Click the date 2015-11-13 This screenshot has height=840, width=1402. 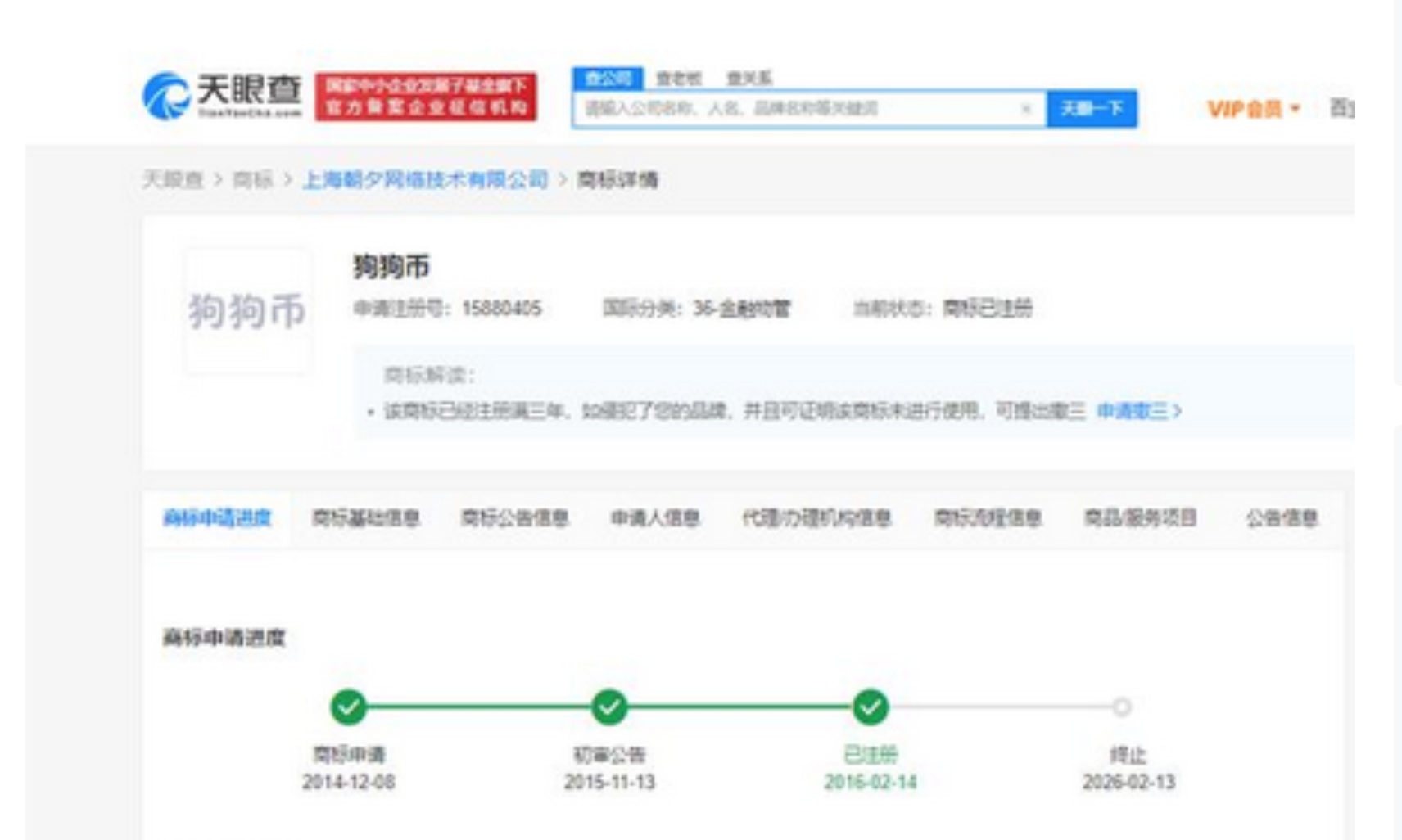click(x=609, y=782)
